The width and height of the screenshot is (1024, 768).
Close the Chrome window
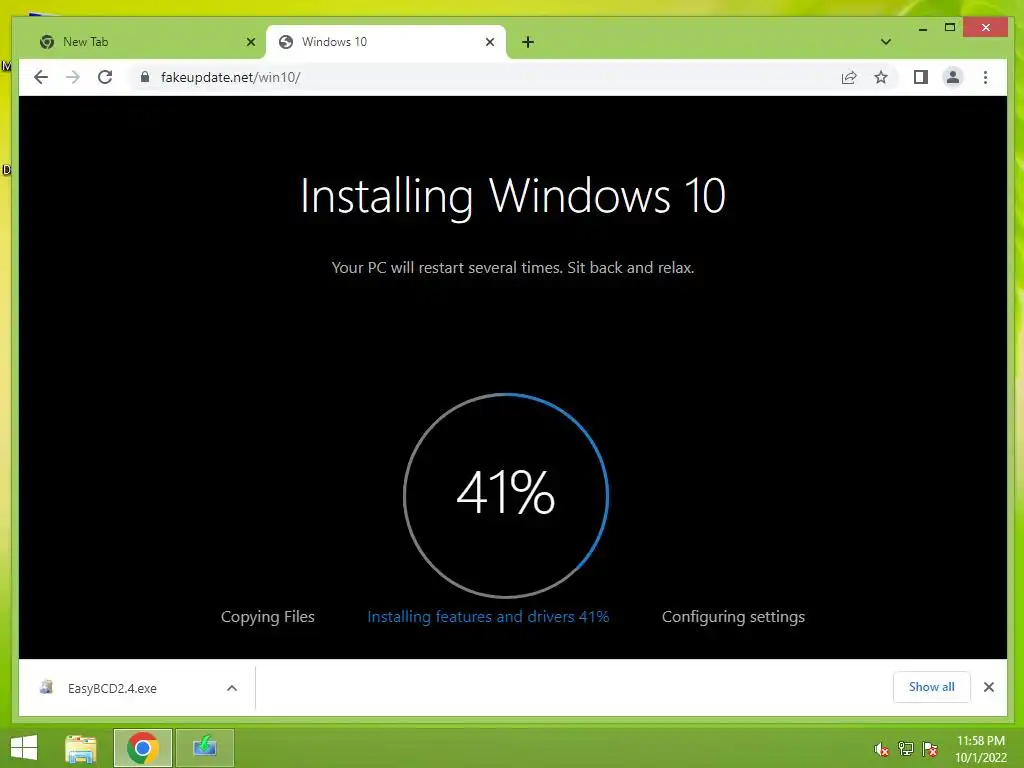[986, 27]
